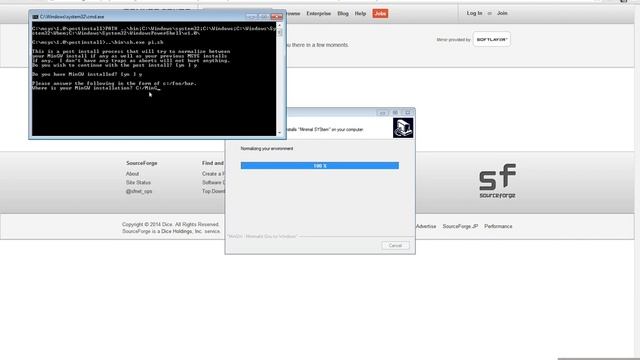Open the Top Downloads footer link

coord(213,191)
